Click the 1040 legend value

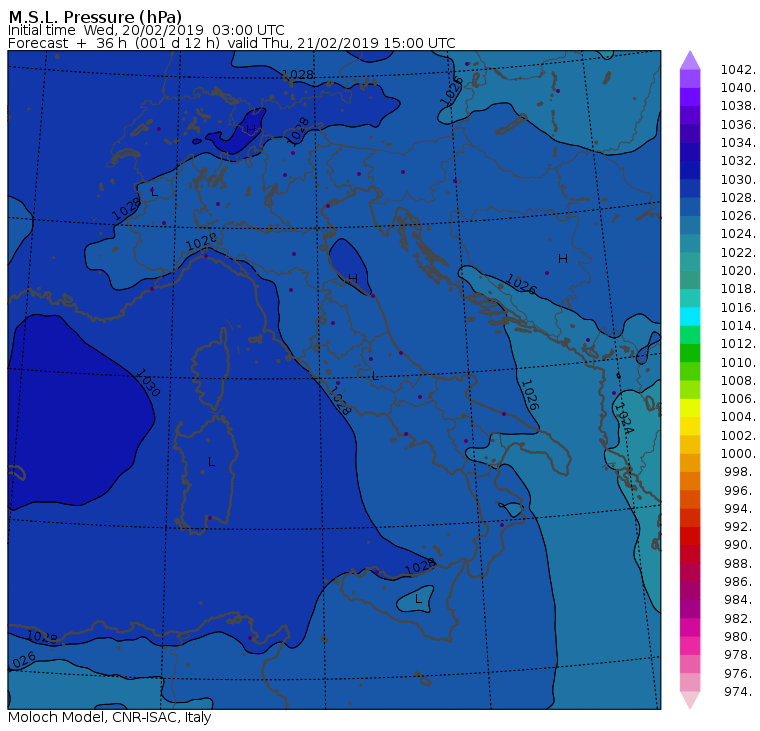point(738,88)
